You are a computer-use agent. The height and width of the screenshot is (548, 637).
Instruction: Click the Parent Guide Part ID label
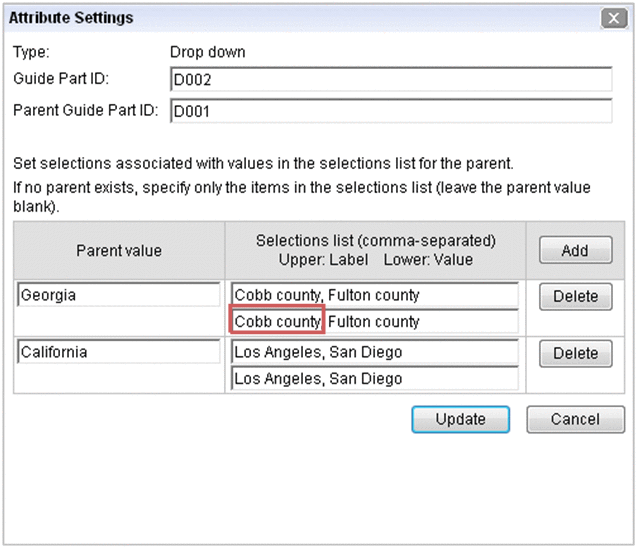coord(85,110)
